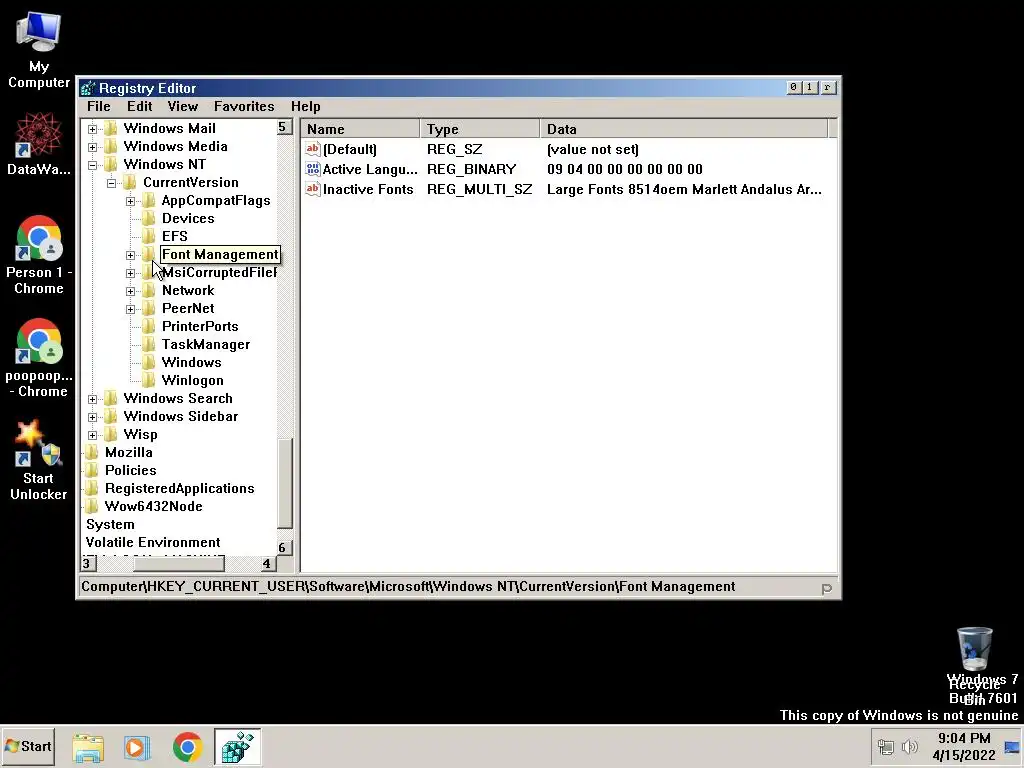Click the Policies folder icon
1024x768 pixels.
[92, 470]
